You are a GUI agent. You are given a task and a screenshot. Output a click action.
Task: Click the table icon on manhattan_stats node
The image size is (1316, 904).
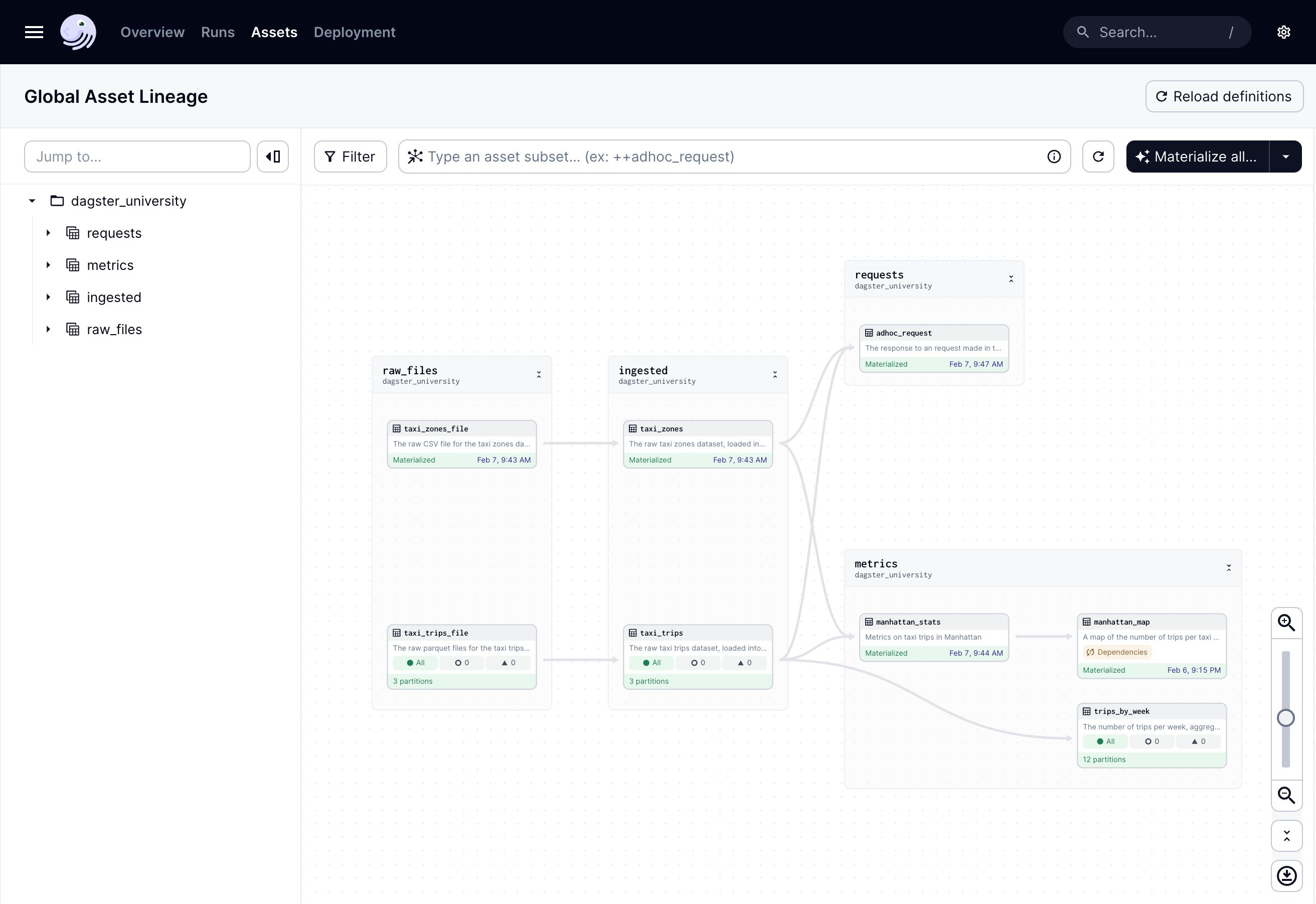[869, 622]
